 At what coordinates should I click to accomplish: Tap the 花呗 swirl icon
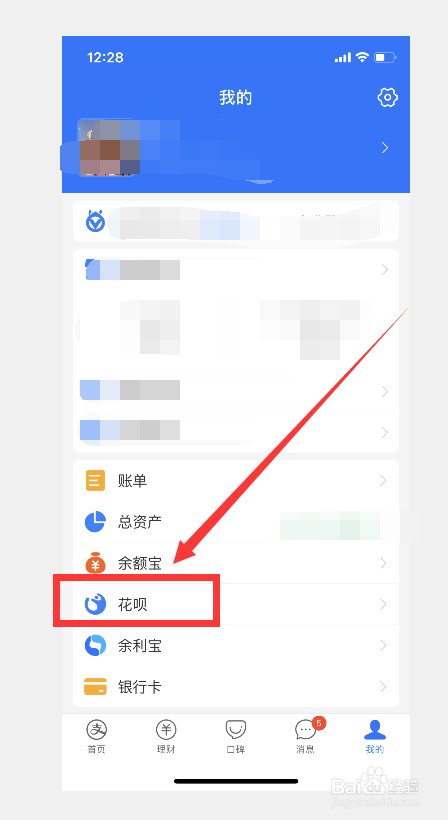pyautogui.click(x=95, y=604)
